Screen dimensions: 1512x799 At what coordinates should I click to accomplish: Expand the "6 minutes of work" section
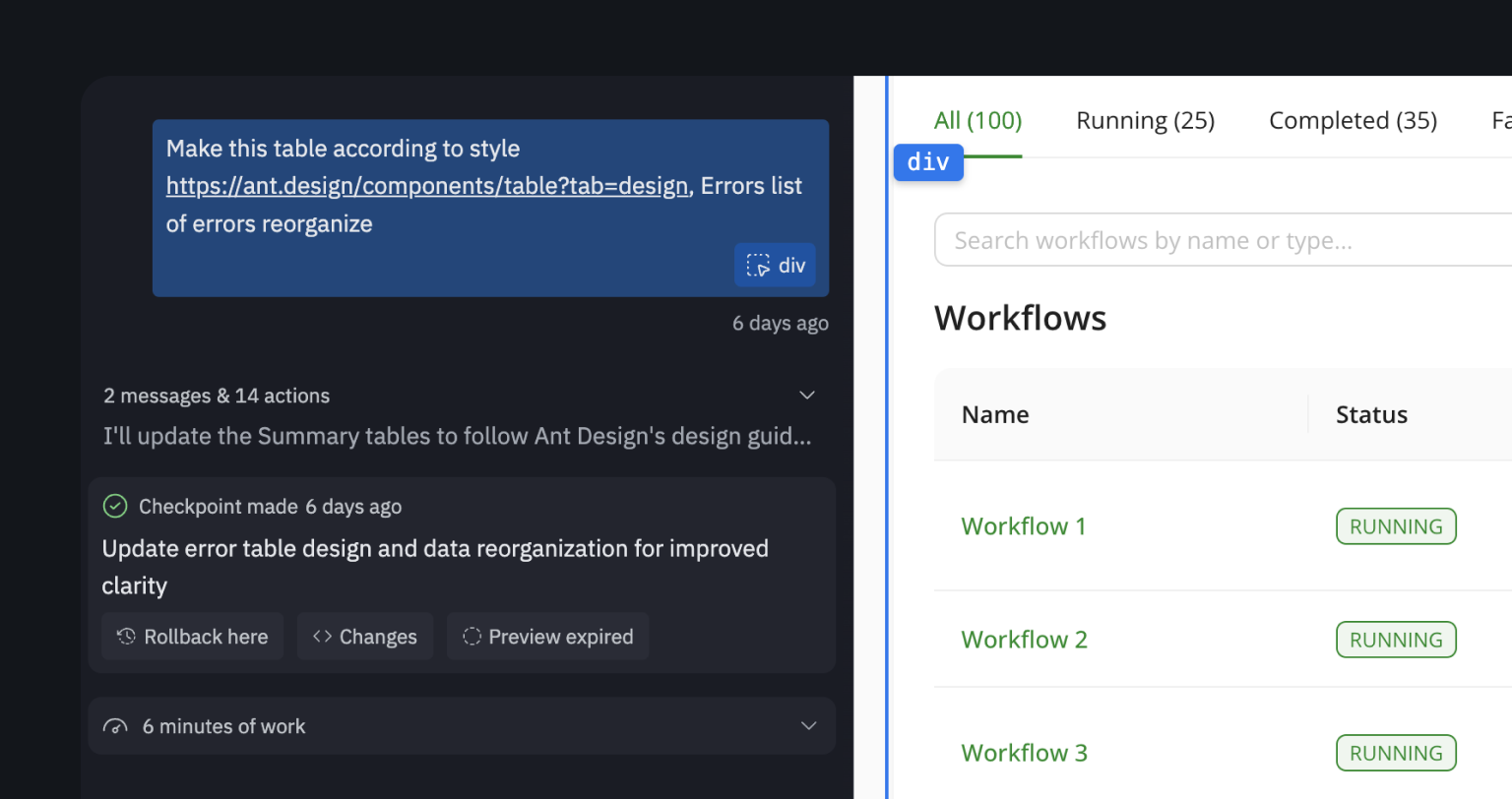807,725
